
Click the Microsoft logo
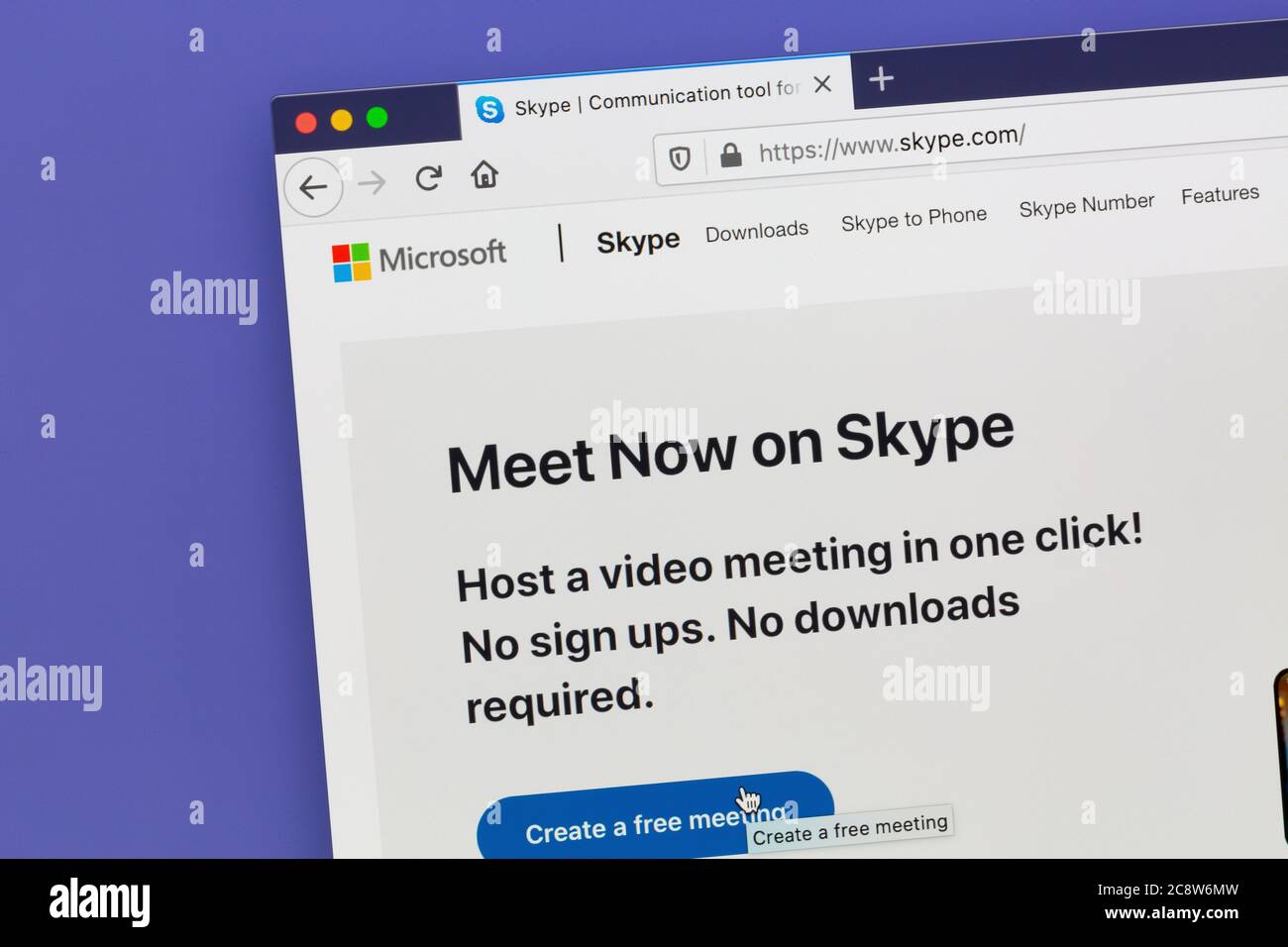(x=419, y=260)
